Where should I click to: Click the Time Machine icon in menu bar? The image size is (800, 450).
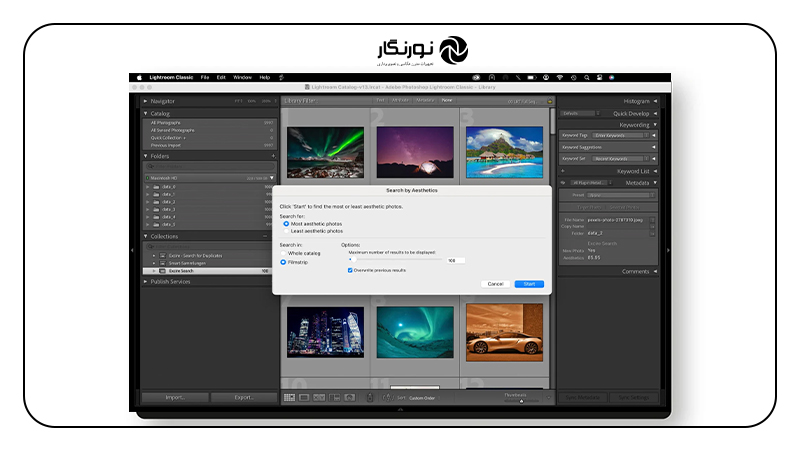coord(573,78)
